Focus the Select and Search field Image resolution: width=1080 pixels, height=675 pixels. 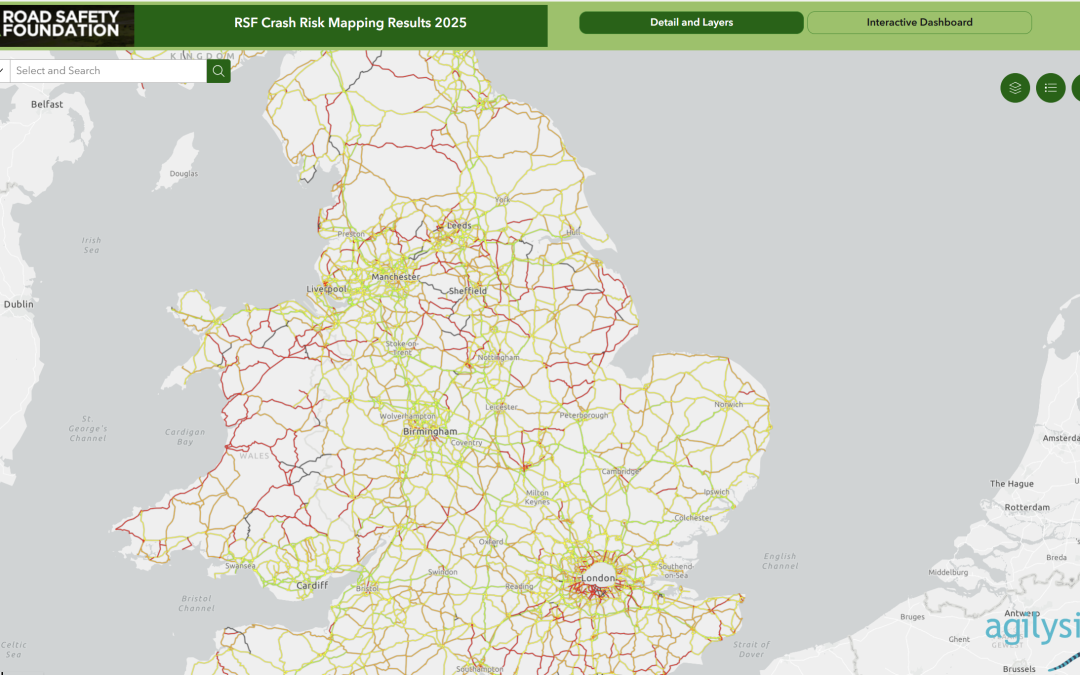coord(108,71)
